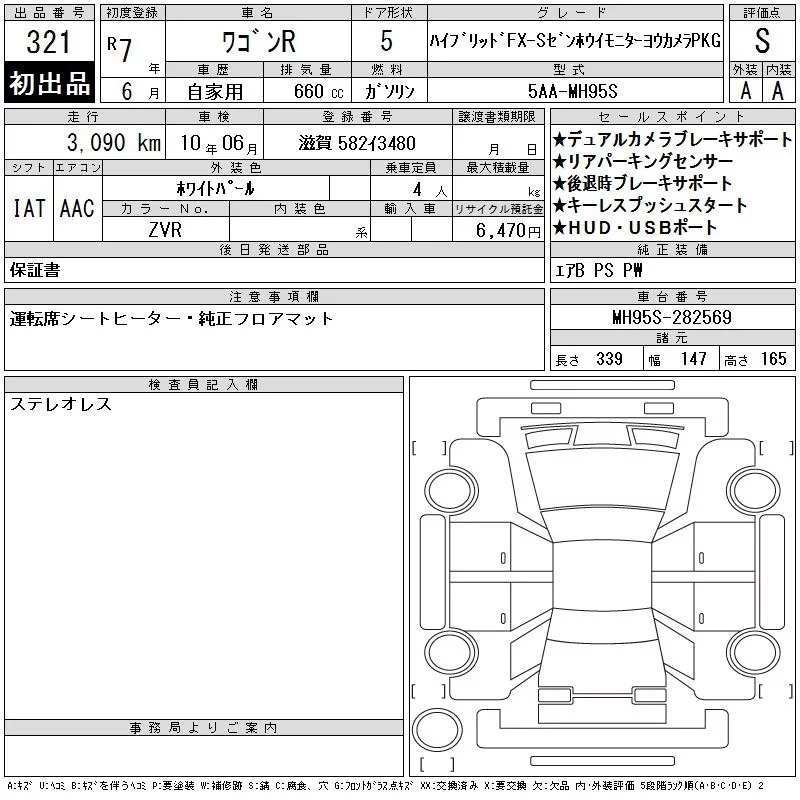Click the HUD・USBポート sales point

point(640,228)
